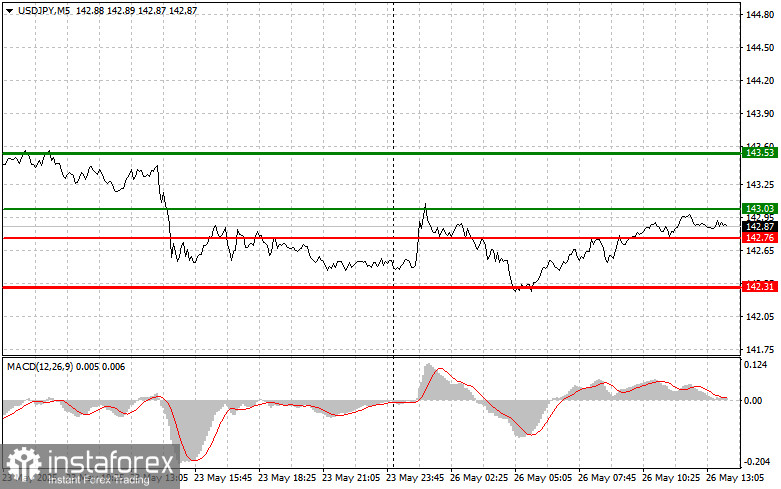
Task: Click the 26 May 07:45 time label
Action: [x=607, y=478]
